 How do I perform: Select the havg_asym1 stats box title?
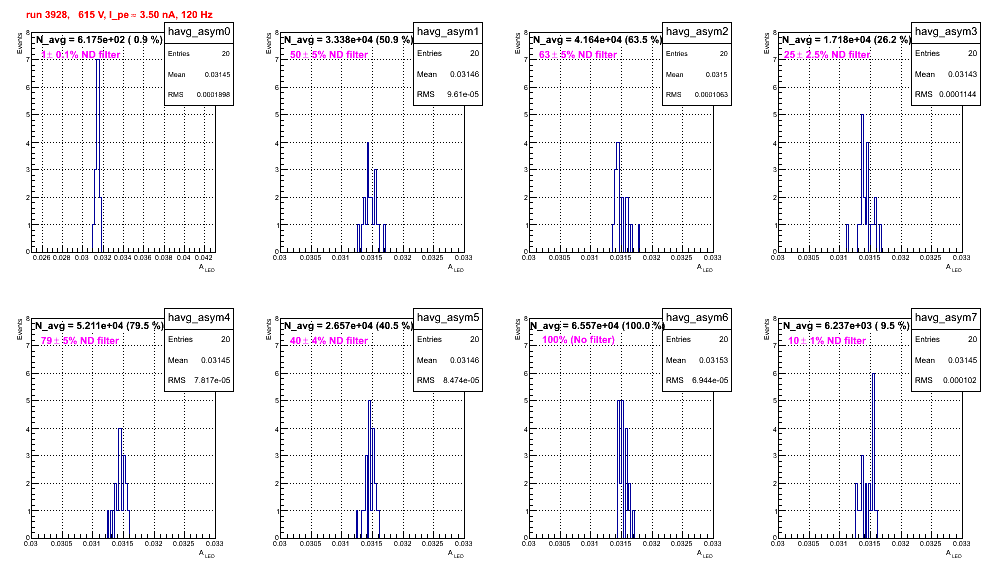(448, 32)
